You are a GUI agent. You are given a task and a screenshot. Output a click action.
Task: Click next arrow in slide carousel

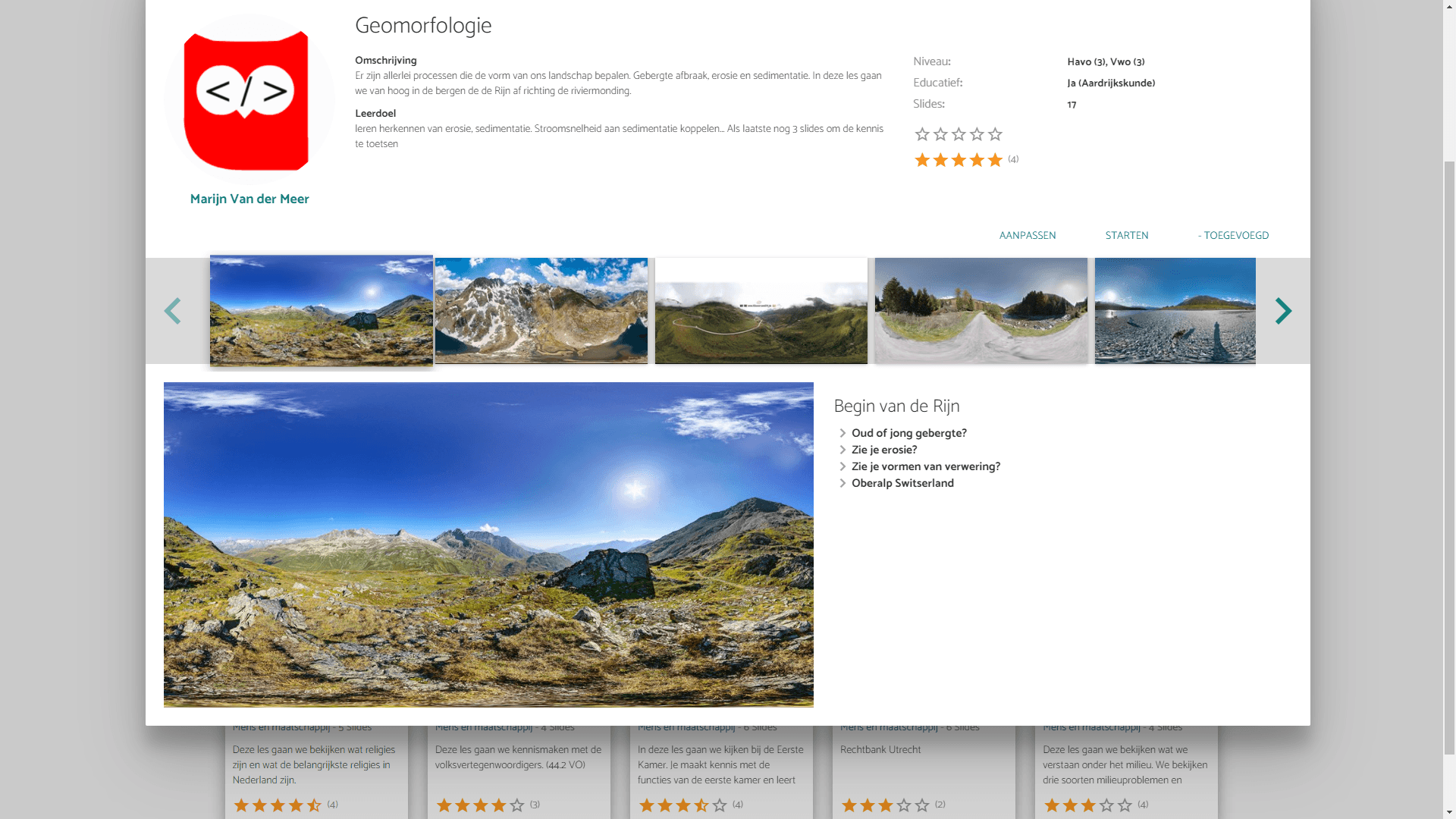click(x=1282, y=311)
